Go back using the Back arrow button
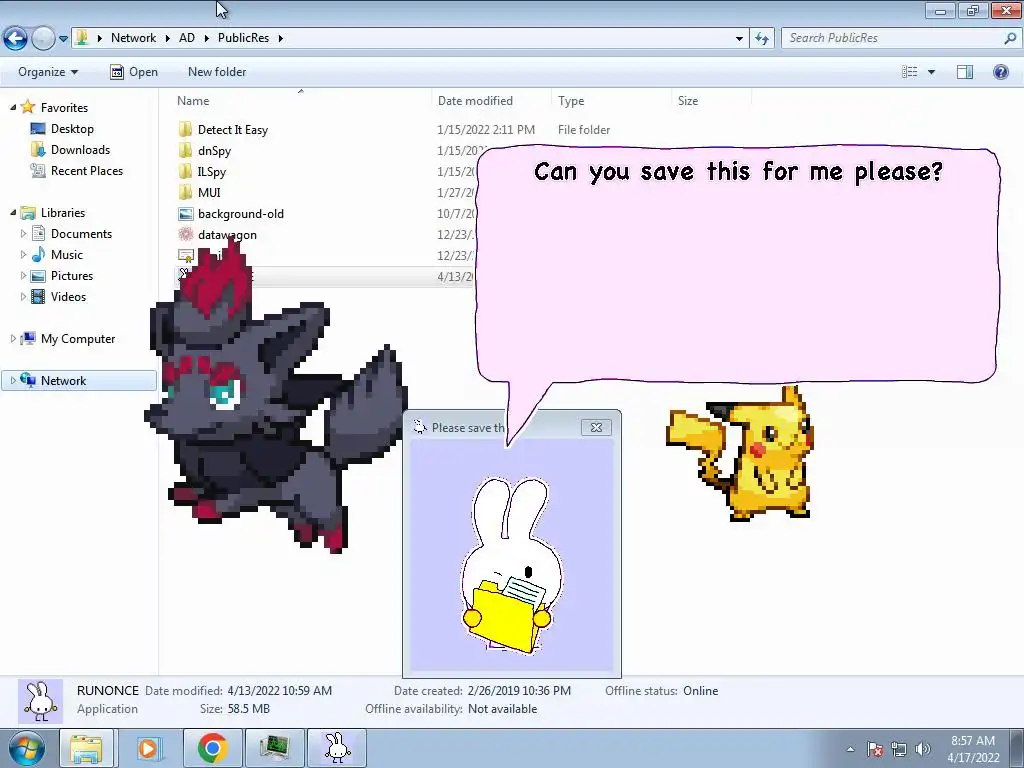 click(16, 39)
